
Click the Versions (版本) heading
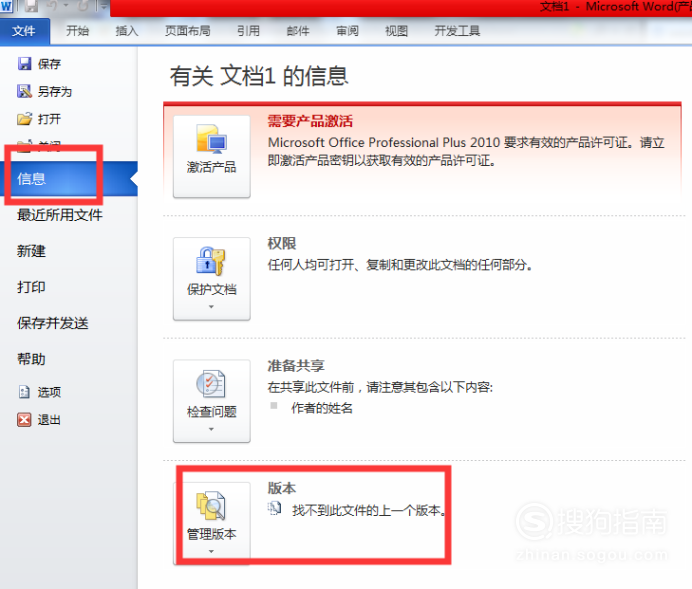click(282, 488)
